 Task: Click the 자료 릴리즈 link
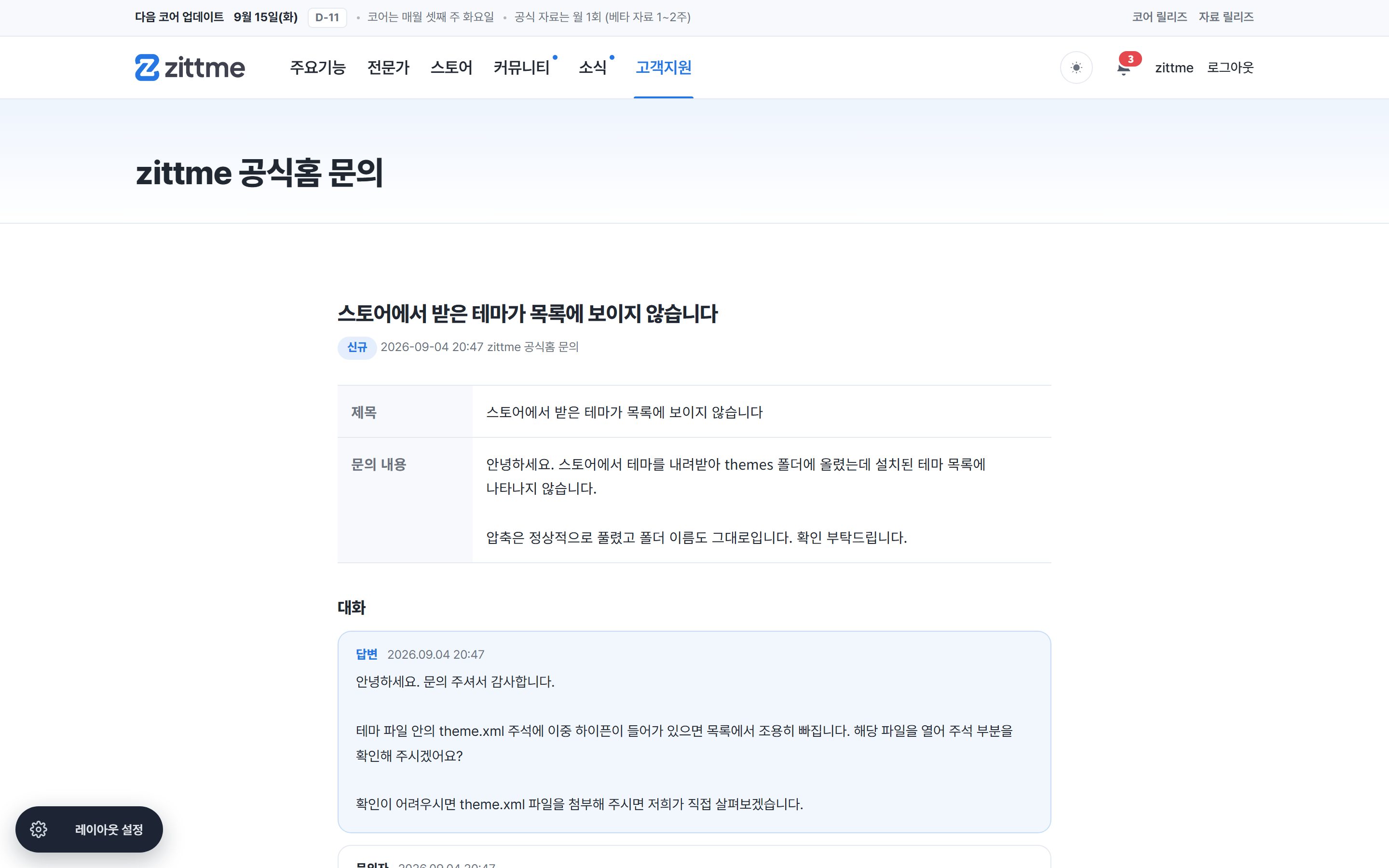[x=1226, y=17]
